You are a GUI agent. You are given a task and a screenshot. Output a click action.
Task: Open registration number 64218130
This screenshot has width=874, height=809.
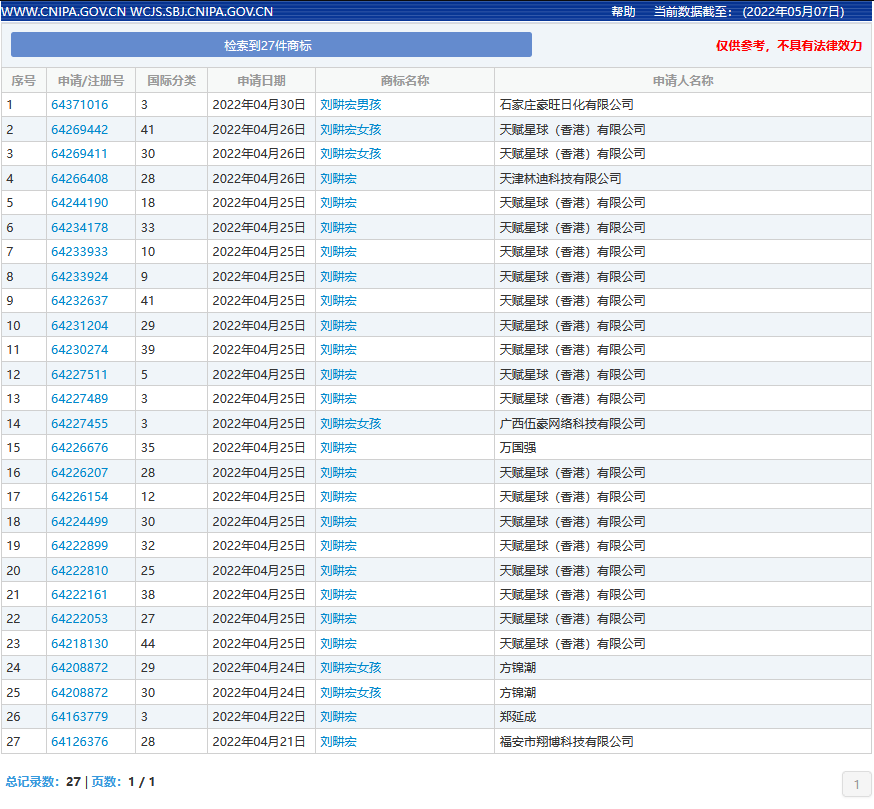point(80,644)
